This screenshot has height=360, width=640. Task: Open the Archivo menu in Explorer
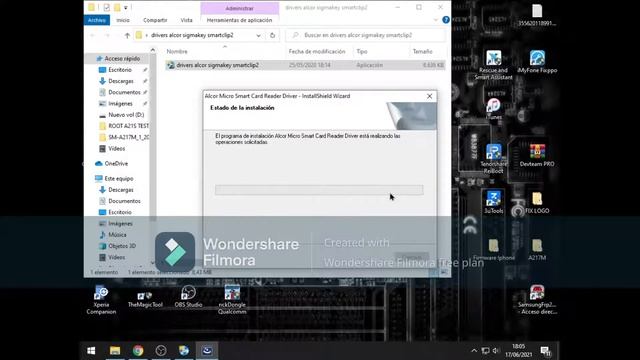pos(97,20)
